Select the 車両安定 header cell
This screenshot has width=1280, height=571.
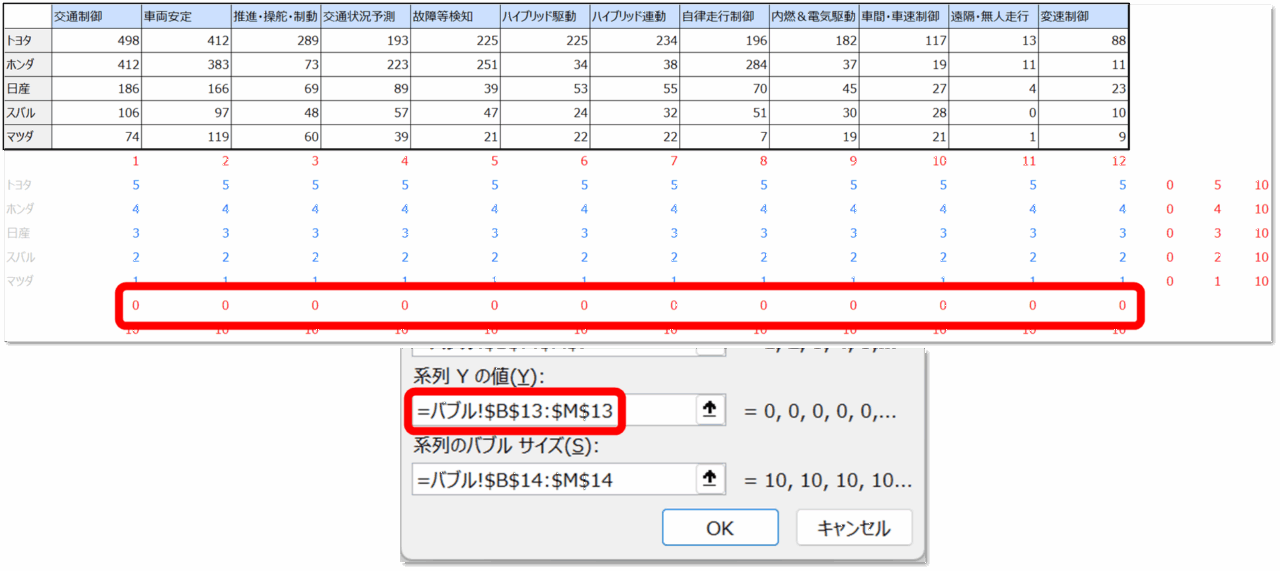[x=185, y=17]
